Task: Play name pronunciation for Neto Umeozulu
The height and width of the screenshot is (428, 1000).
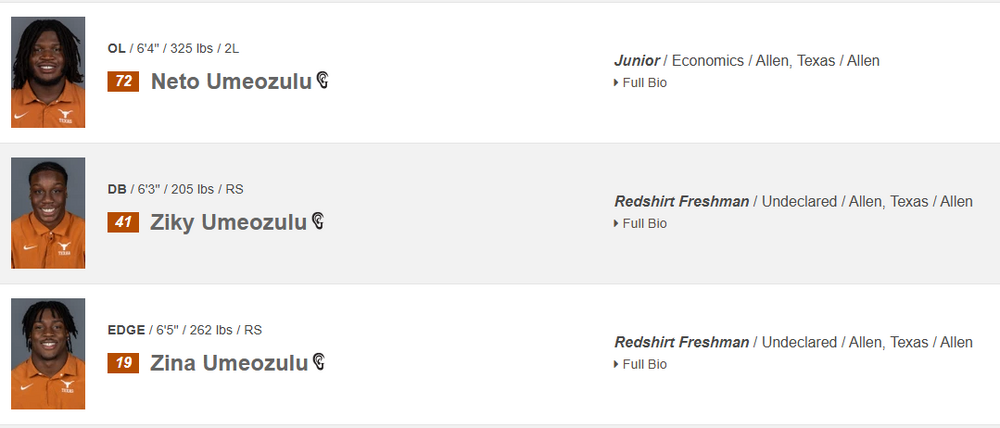Action: coord(321,81)
